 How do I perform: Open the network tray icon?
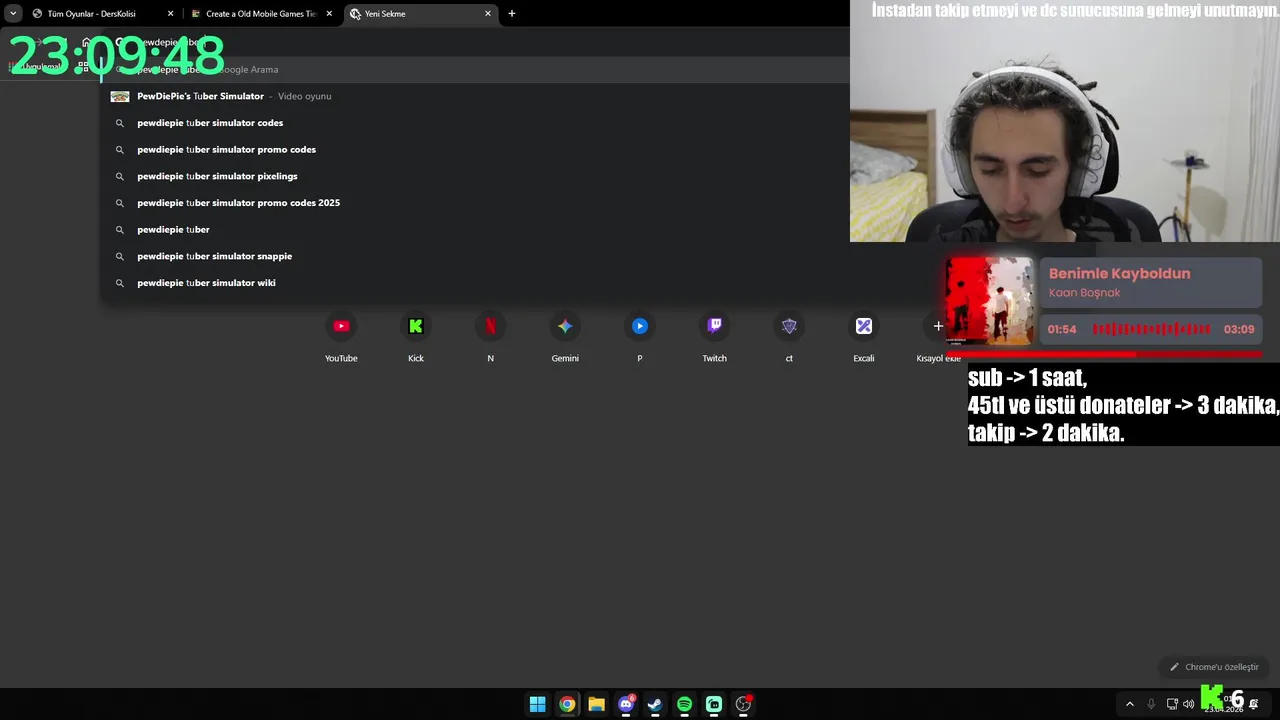1172,704
